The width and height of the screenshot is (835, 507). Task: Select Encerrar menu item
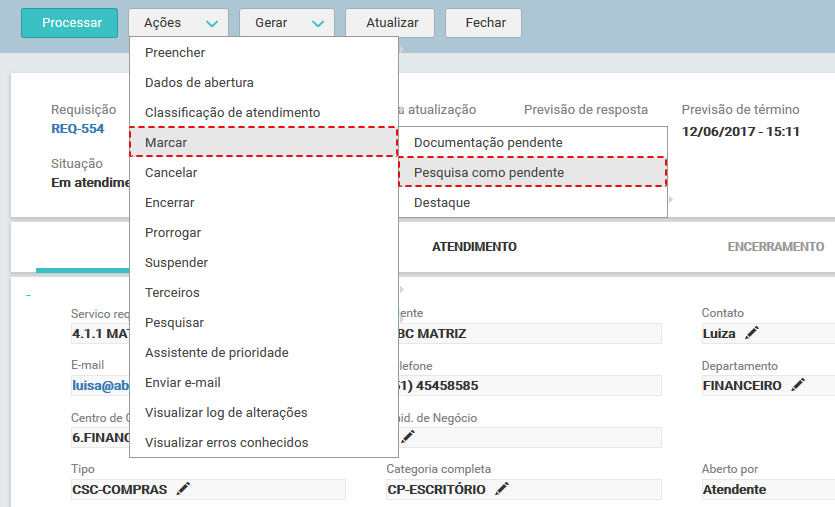(264, 202)
